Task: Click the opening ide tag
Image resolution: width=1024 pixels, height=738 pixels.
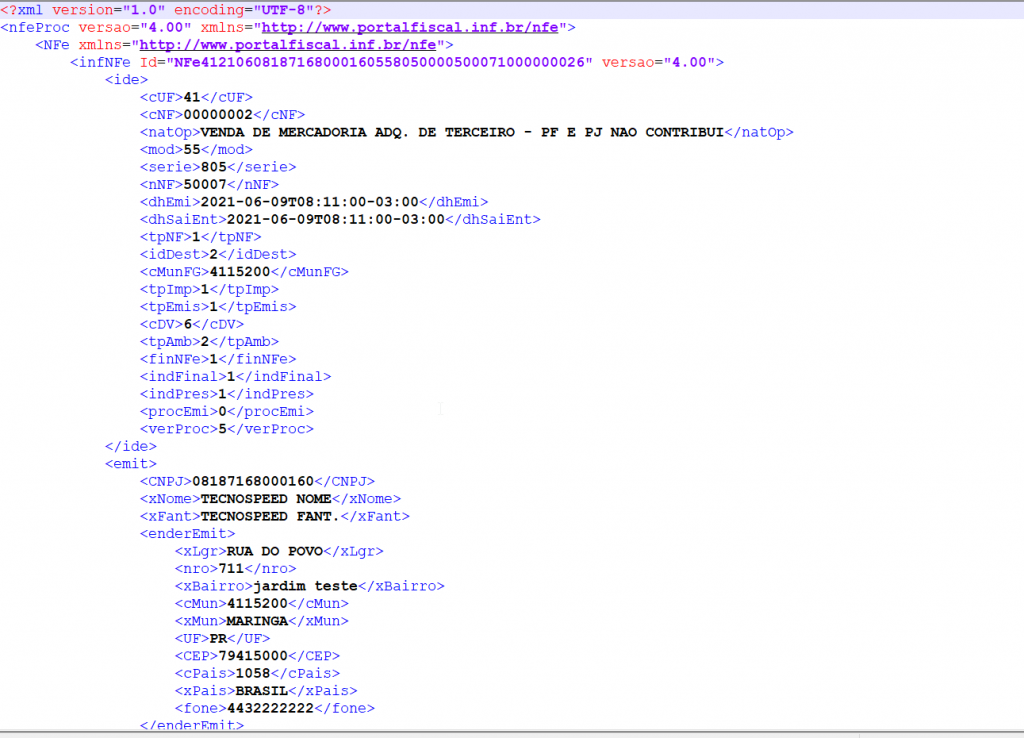Action: (127, 80)
